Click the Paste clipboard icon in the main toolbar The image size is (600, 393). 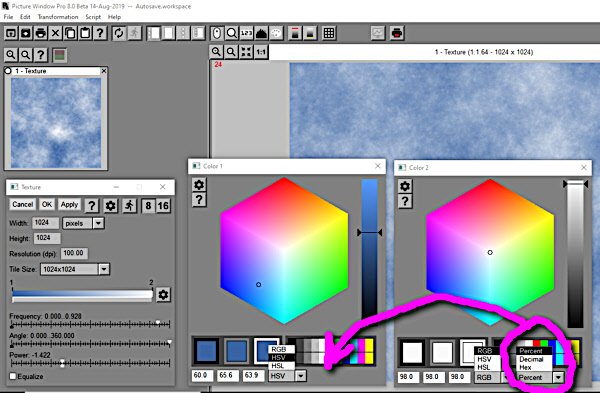85,33
